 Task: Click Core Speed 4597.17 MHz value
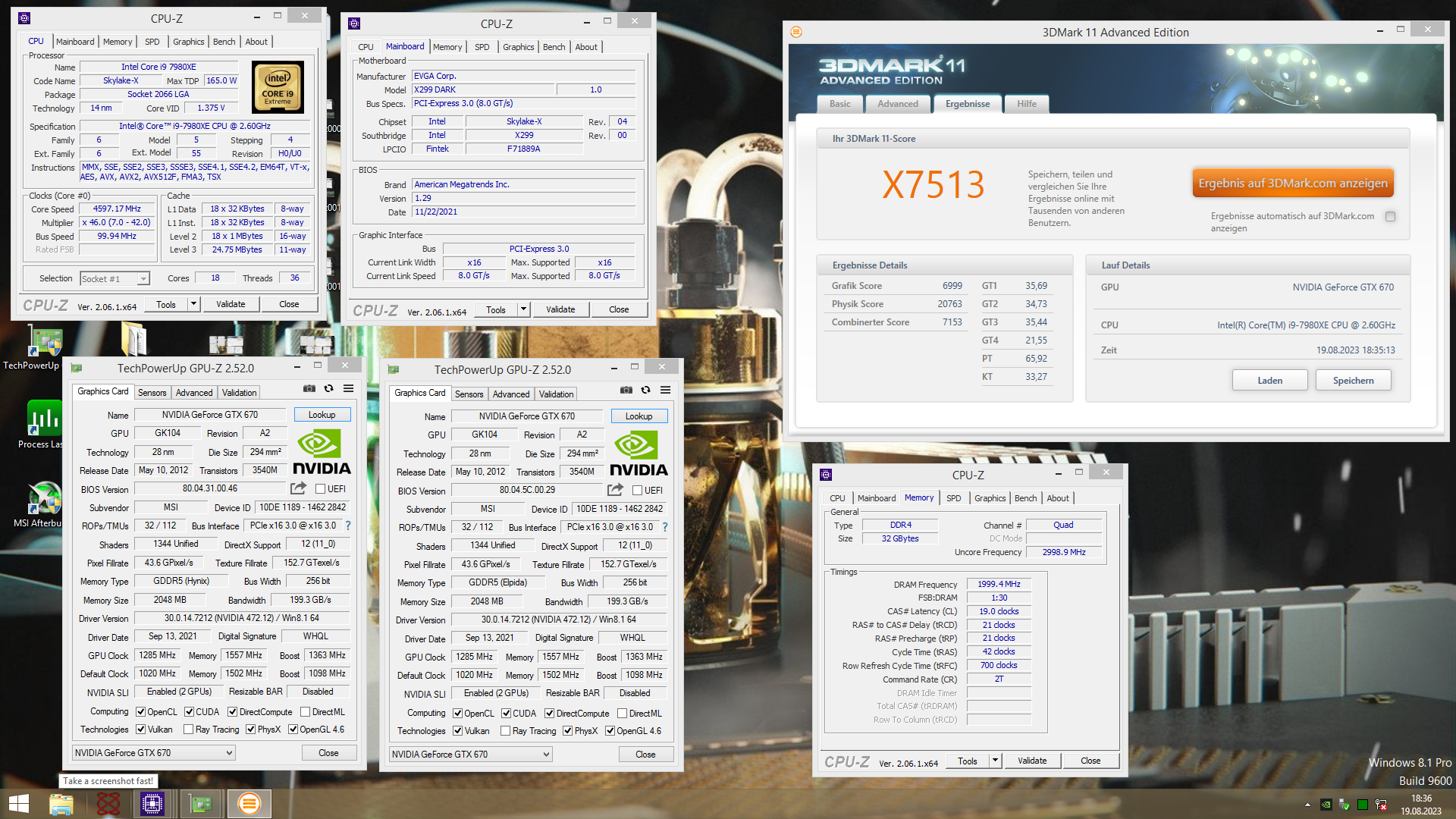117,209
